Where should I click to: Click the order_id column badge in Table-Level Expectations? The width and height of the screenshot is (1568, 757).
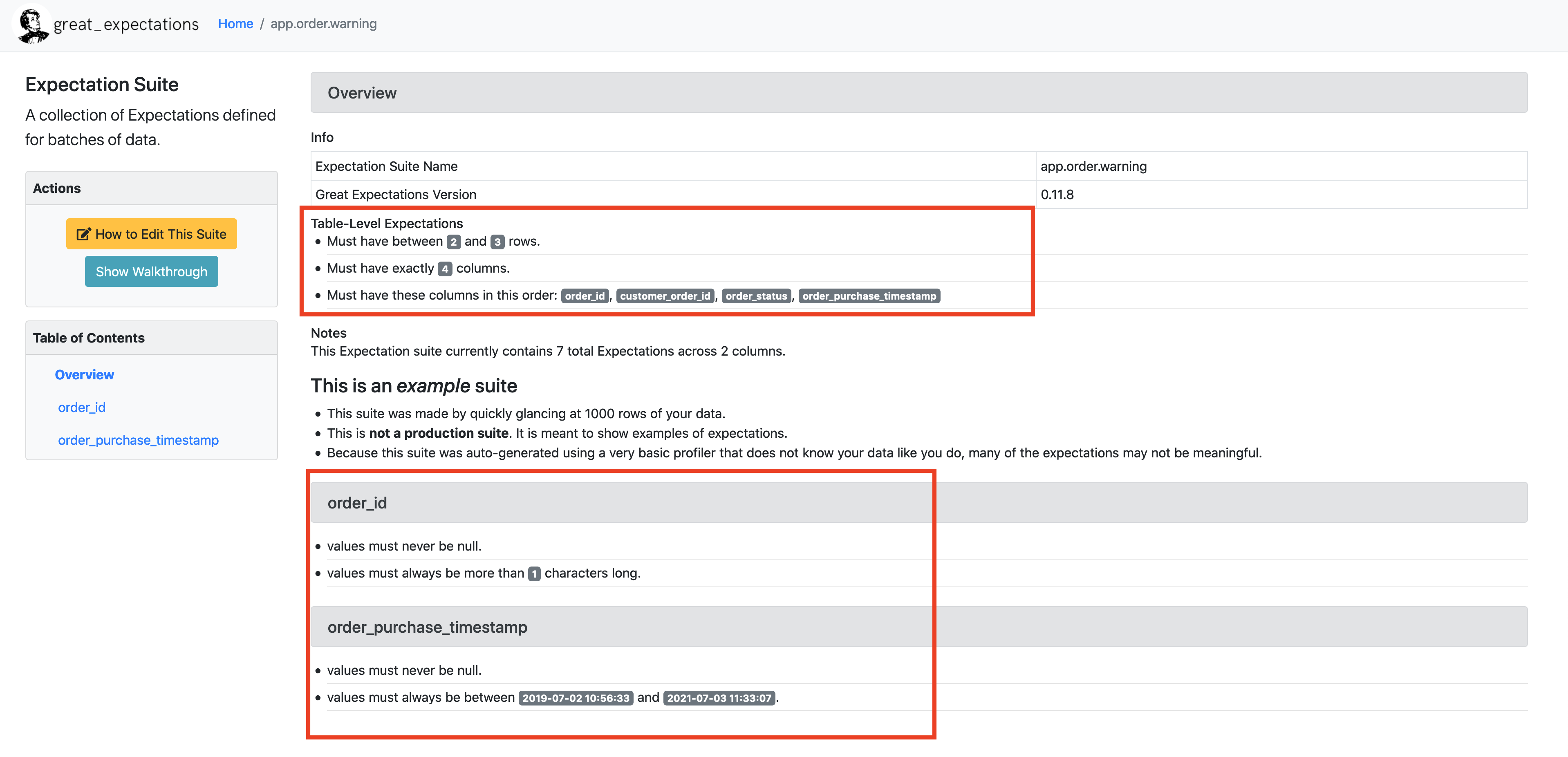tap(585, 296)
